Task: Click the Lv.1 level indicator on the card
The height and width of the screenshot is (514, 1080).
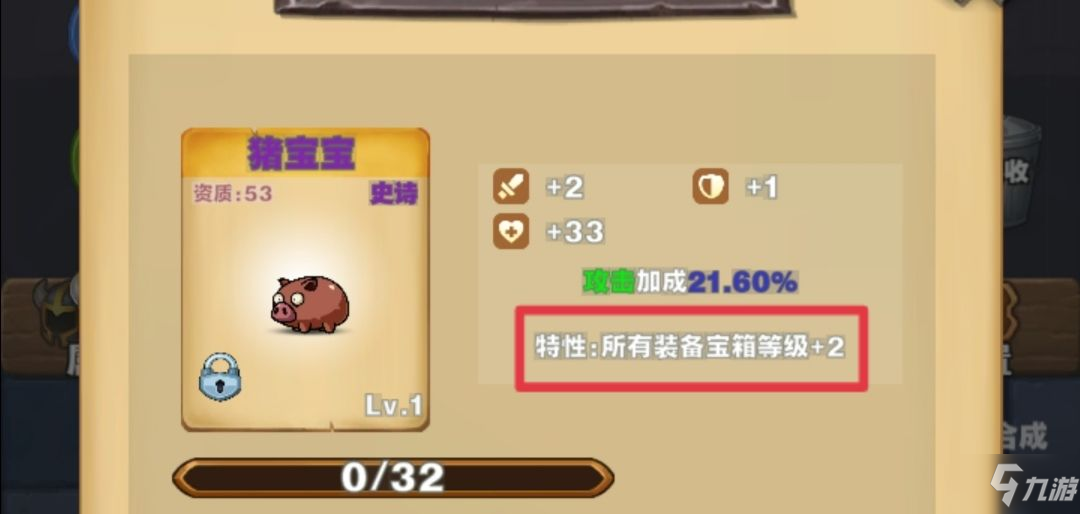Action: (x=393, y=406)
